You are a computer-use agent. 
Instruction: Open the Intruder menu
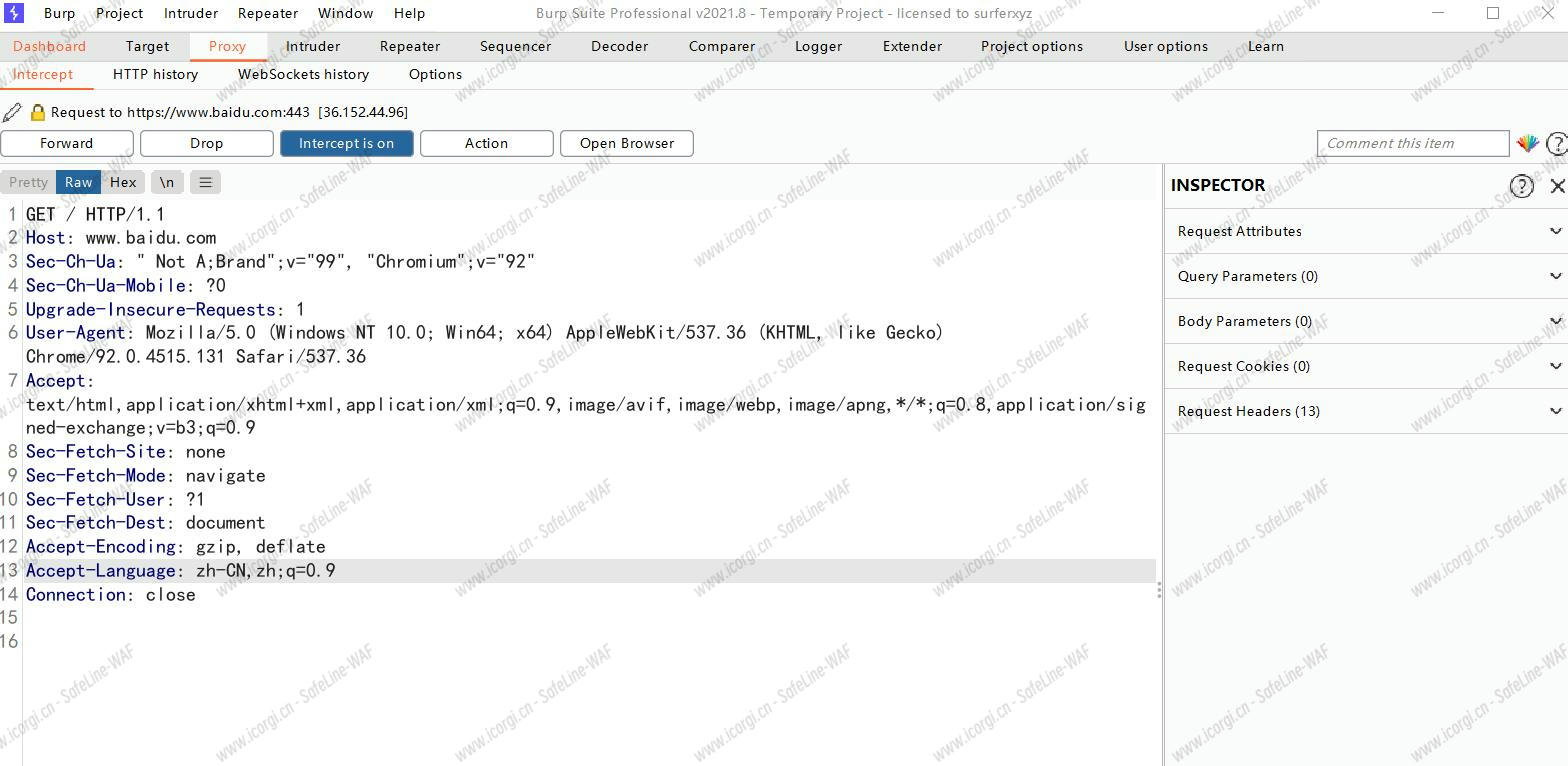[190, 13]
